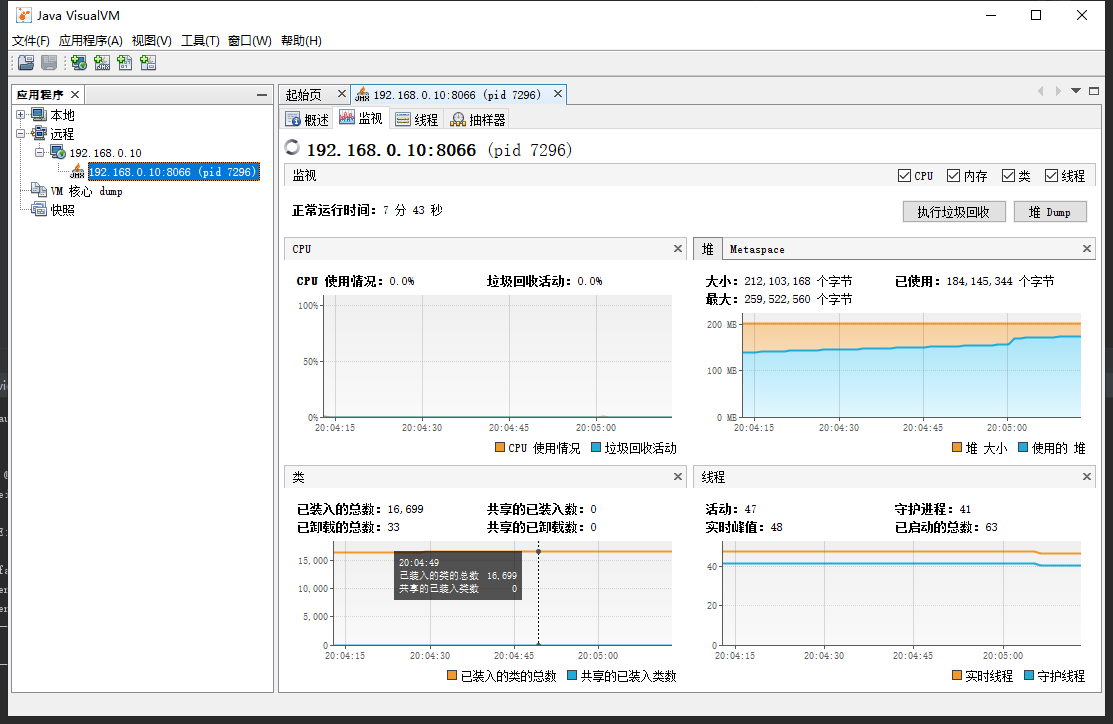
Task: Close the 线程 graph panel
Action: (x=1086, y=476)
